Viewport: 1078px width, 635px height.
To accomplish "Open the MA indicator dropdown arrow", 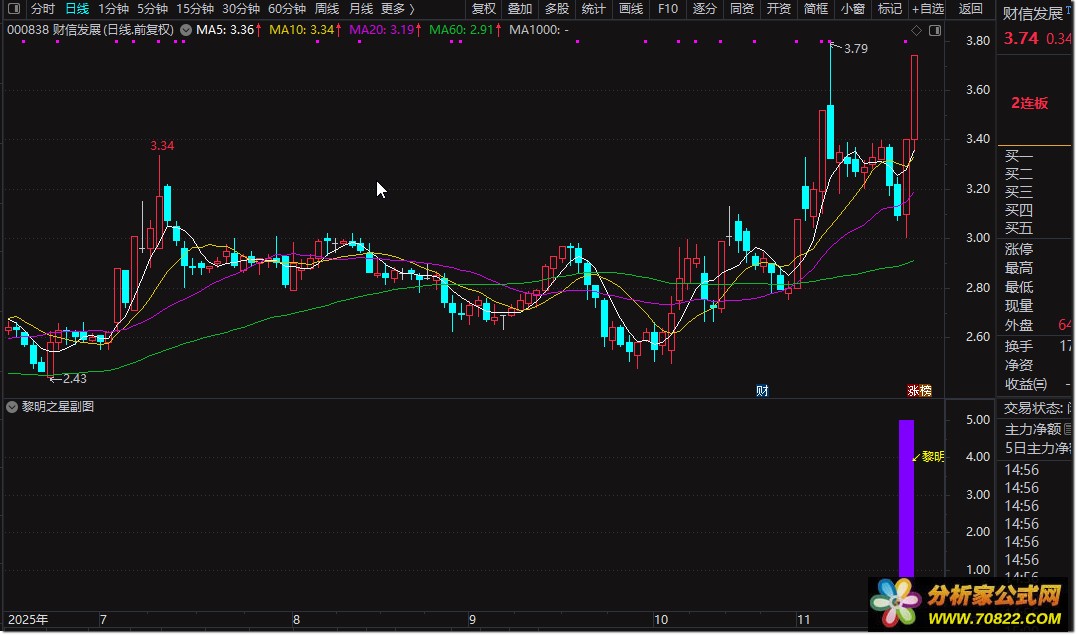I will [186, 30].
